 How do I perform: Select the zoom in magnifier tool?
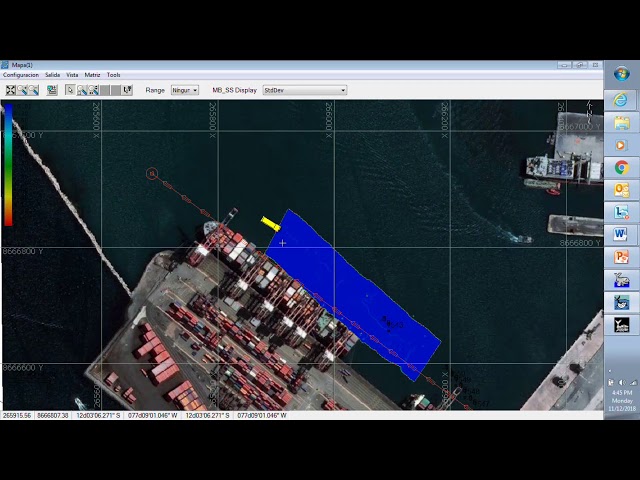(22, 90)
